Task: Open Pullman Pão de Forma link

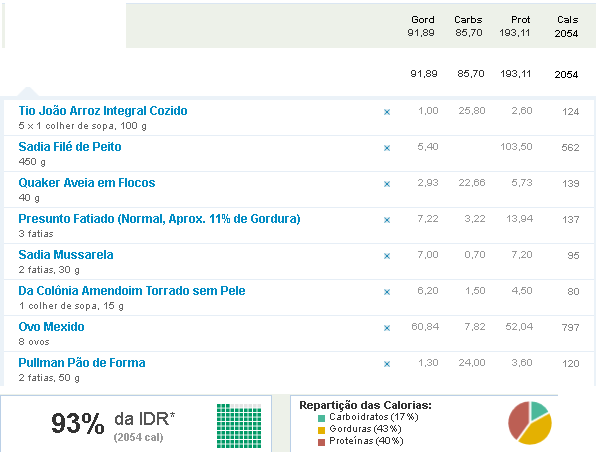Action: click(x=82, y=363)
